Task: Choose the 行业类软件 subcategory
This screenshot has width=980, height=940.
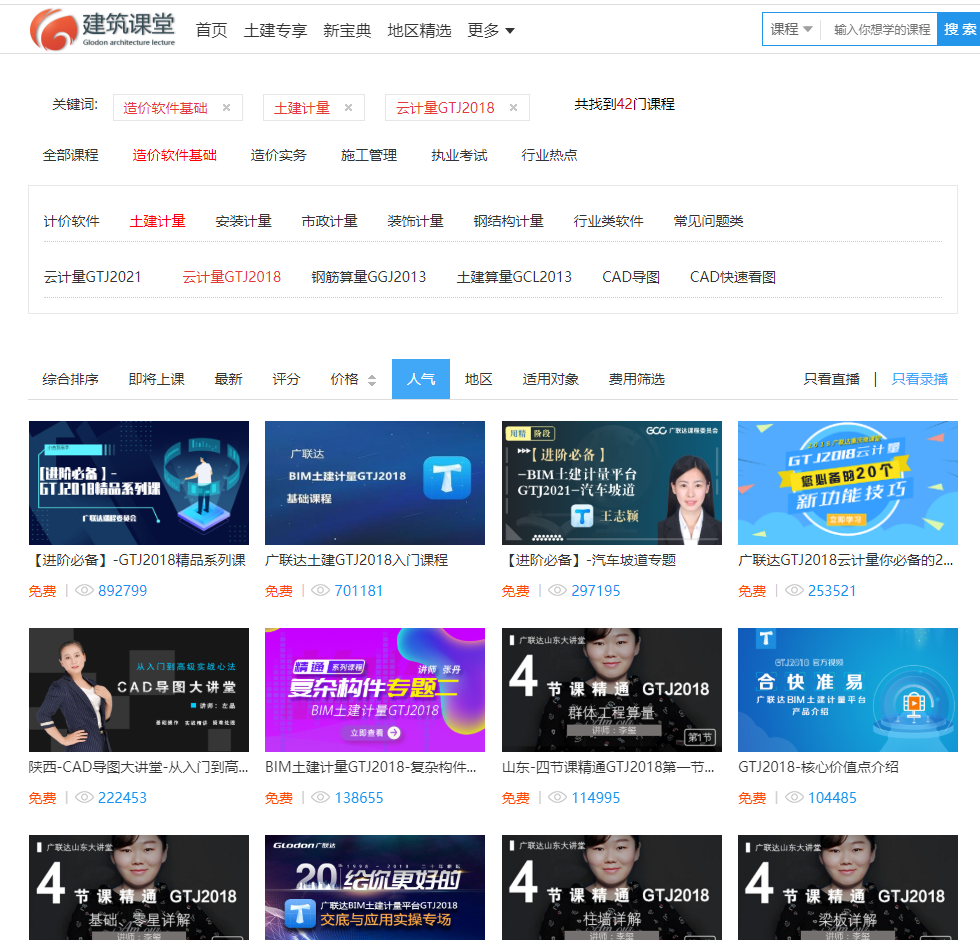Action: coord(608,221)
